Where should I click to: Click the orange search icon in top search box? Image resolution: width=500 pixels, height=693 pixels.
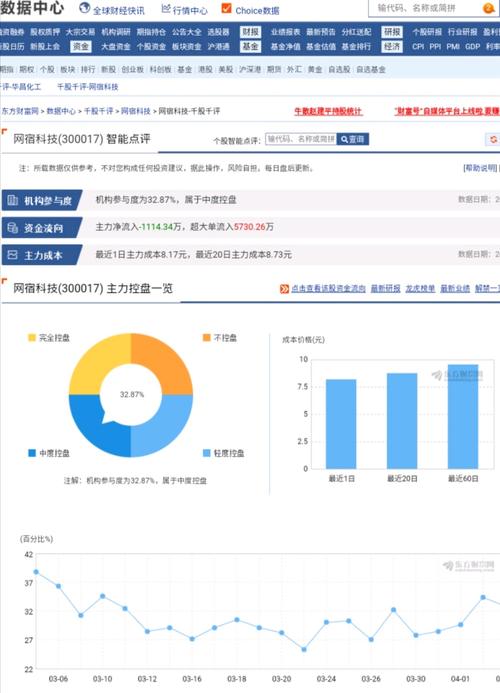pyautogui.click(x=489, y=8)
